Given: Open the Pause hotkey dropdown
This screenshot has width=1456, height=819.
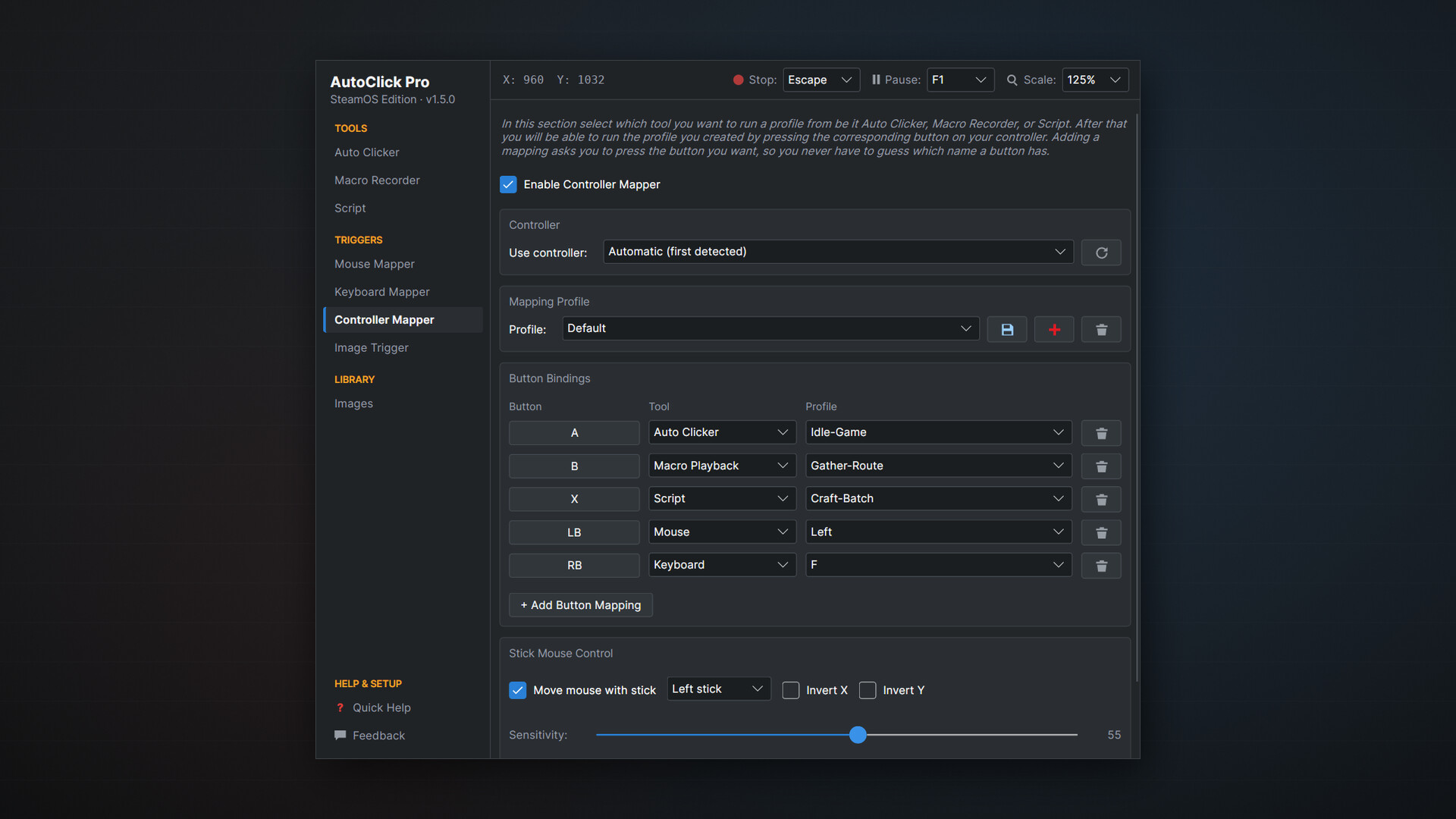Looking at the screenshot, I should click(960, 80).
